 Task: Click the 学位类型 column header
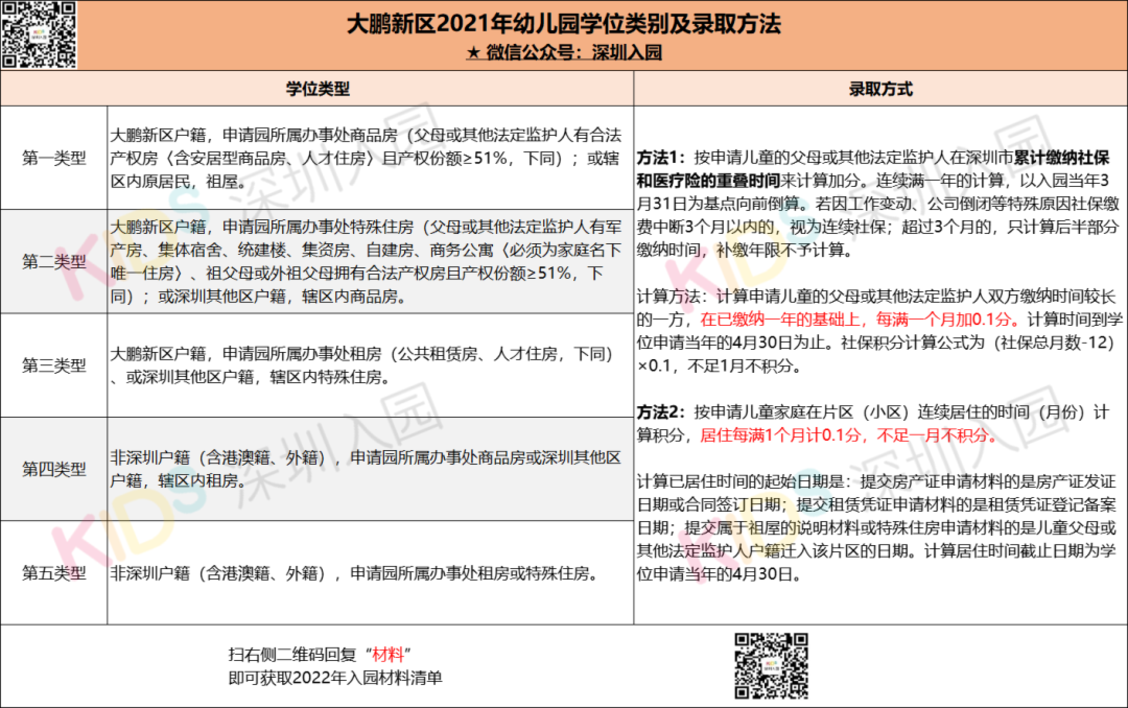[317, 89]
